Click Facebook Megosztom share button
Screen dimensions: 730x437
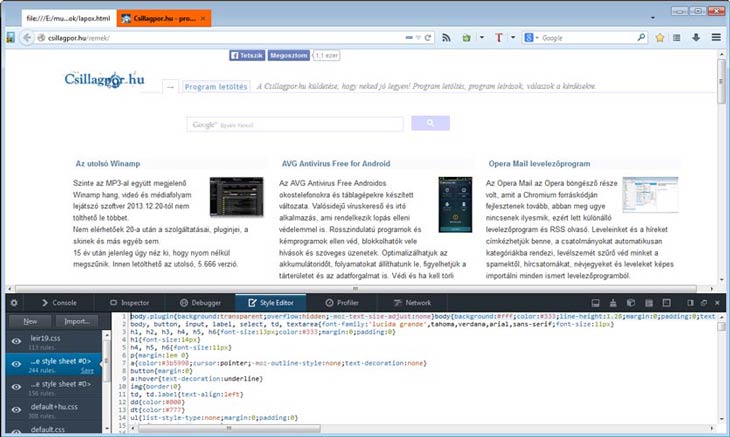coord(289,55)
